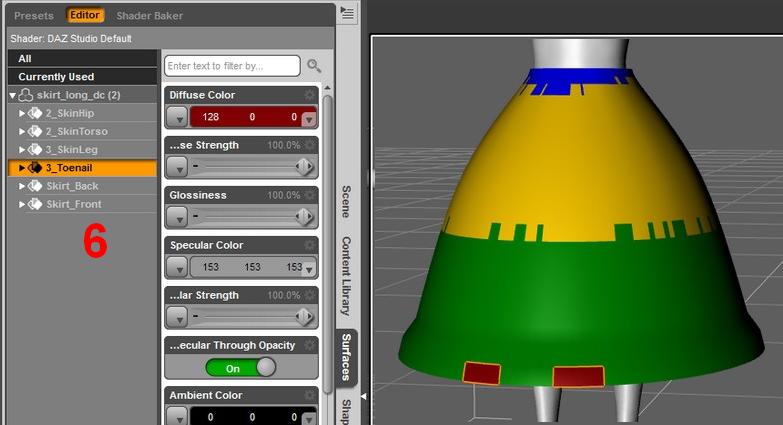The height and width of the screenshot is (425, 783).
Task: Expand the Skirt_Front surface
Action: 21,204
